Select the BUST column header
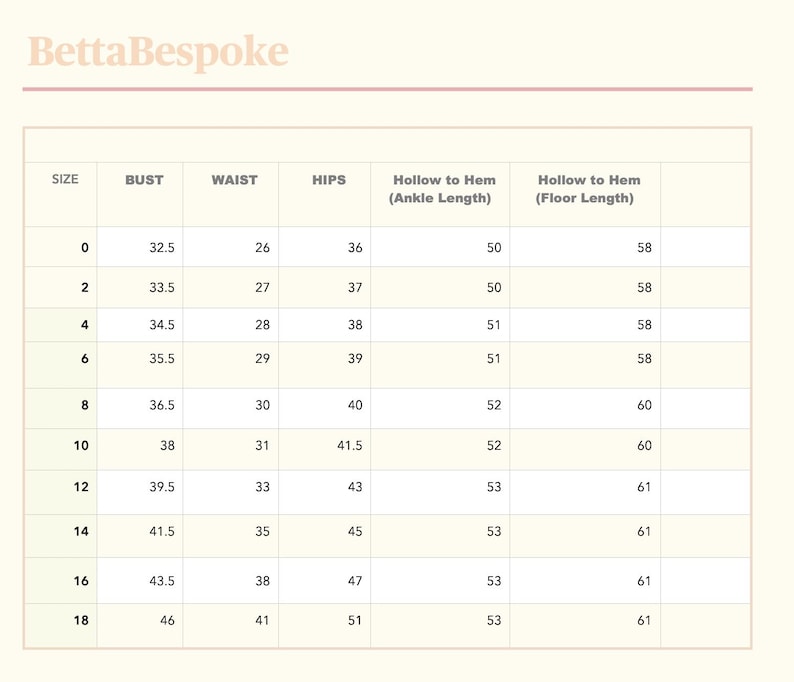Viewport: 794px width, 682px height. (144, 180)
